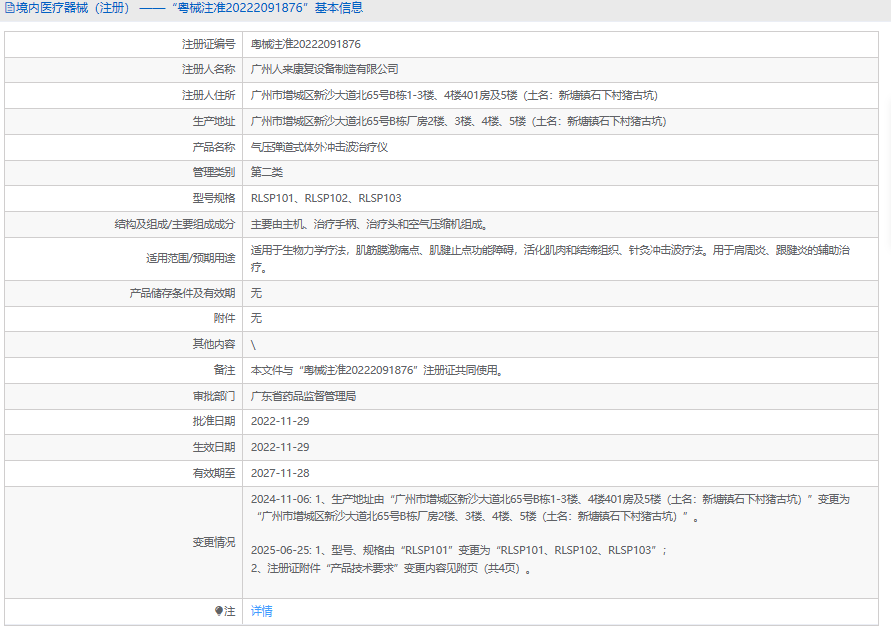Image resolution: width=891 pixels, height=632 pixels.
Task: Click the product name 气压弹道式体外冲击波治疗仪
Action: coord(319,147)
